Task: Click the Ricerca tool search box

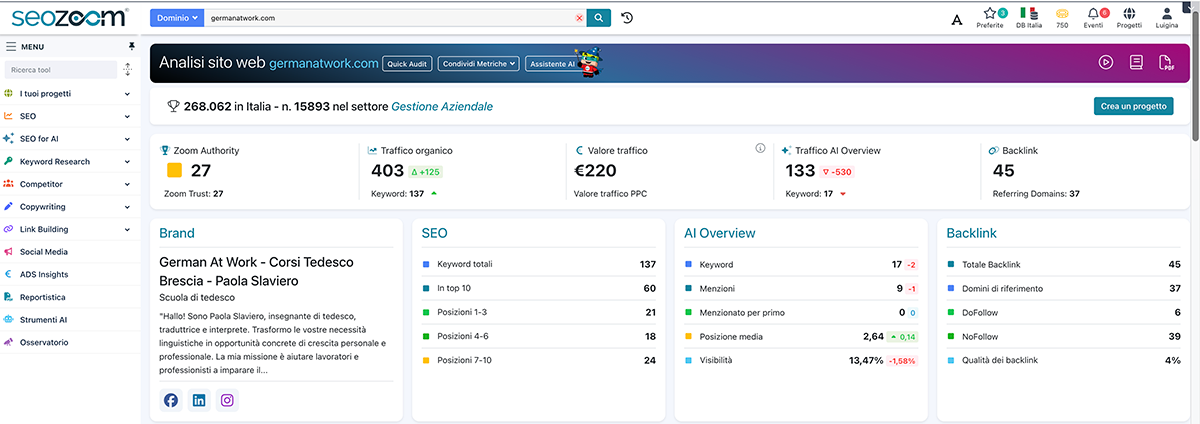Action: point(61,70)
